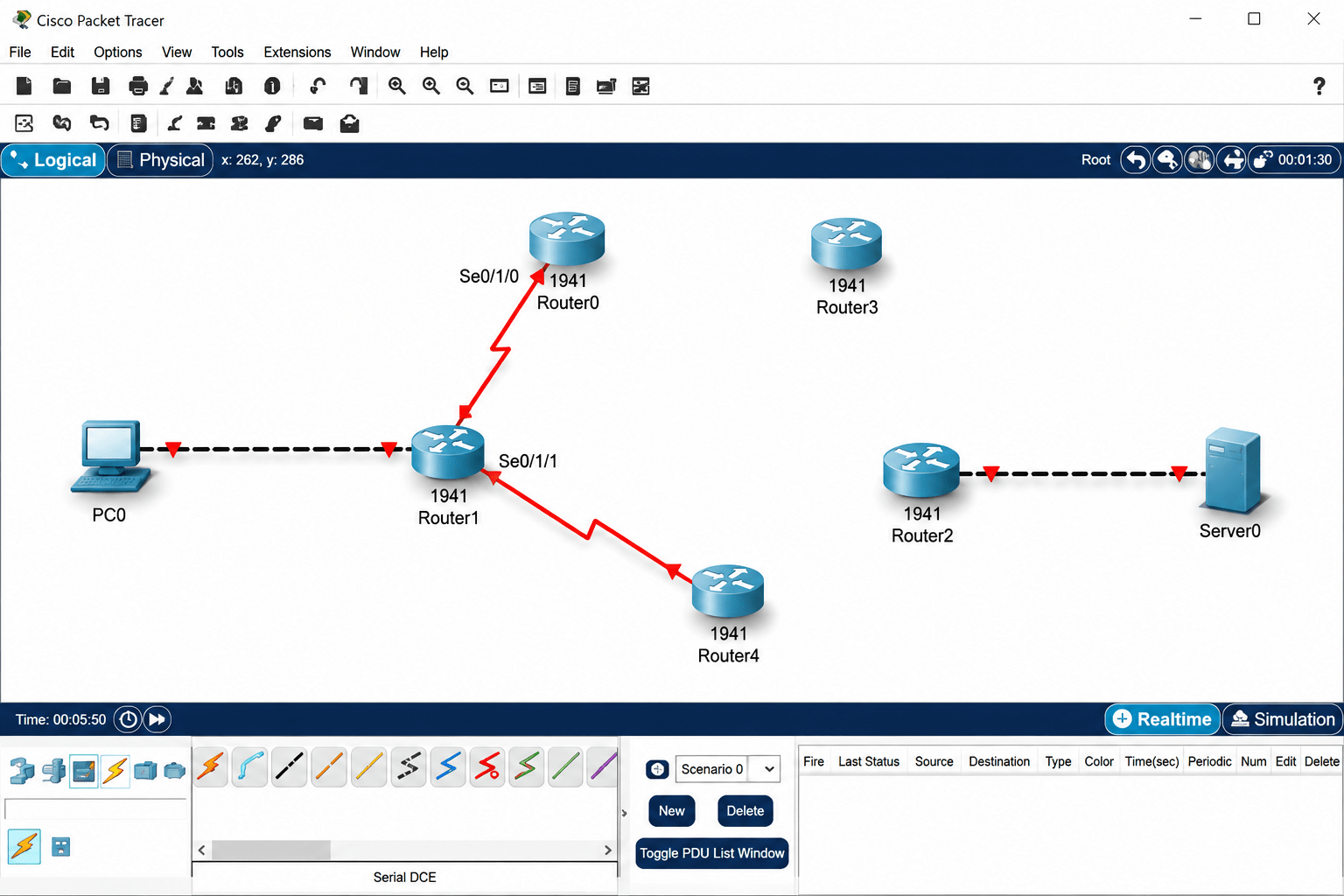Print the workspace with the printer icon
This screenshot has width=1344, height=896.
138,86
